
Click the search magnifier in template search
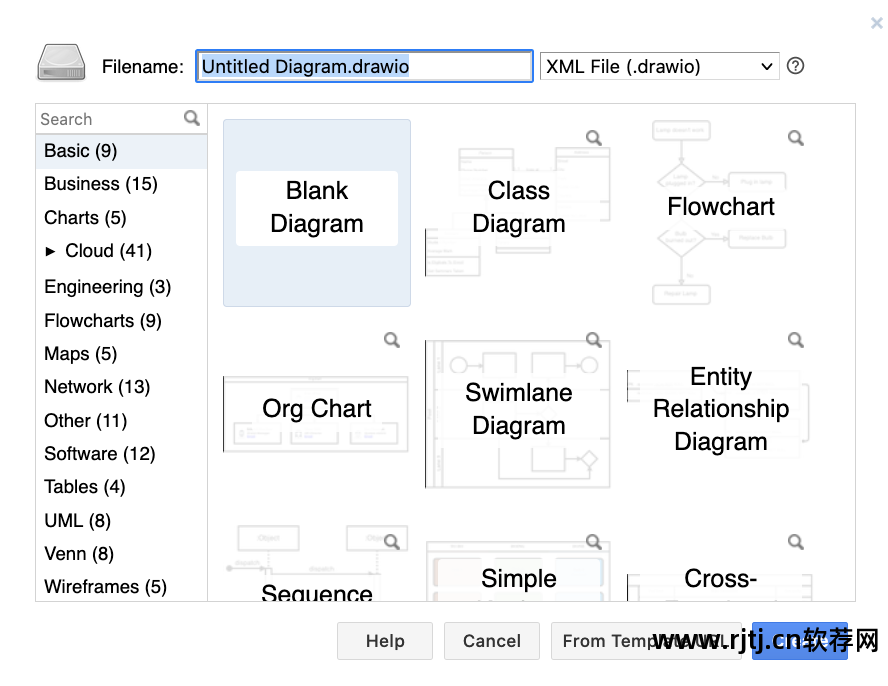coord(192,118)
